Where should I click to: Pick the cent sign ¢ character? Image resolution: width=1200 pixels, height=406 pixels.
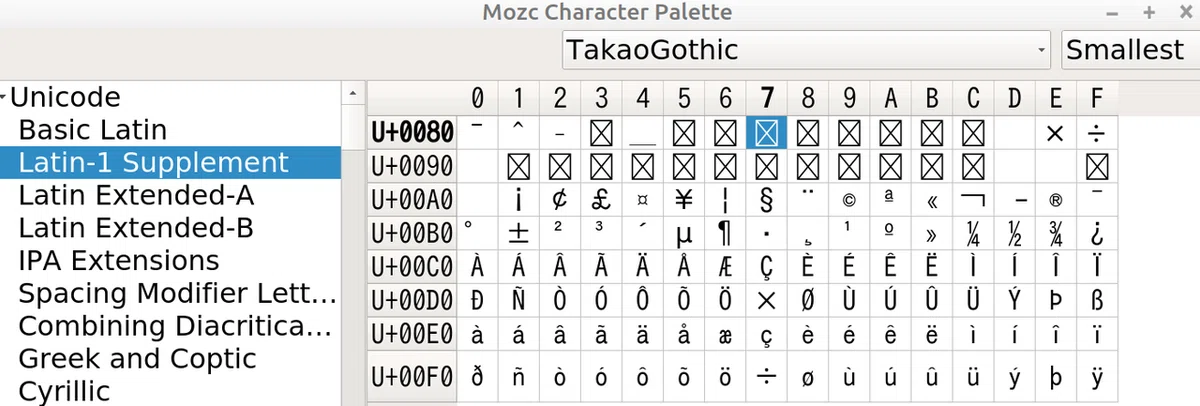[560, 199]
